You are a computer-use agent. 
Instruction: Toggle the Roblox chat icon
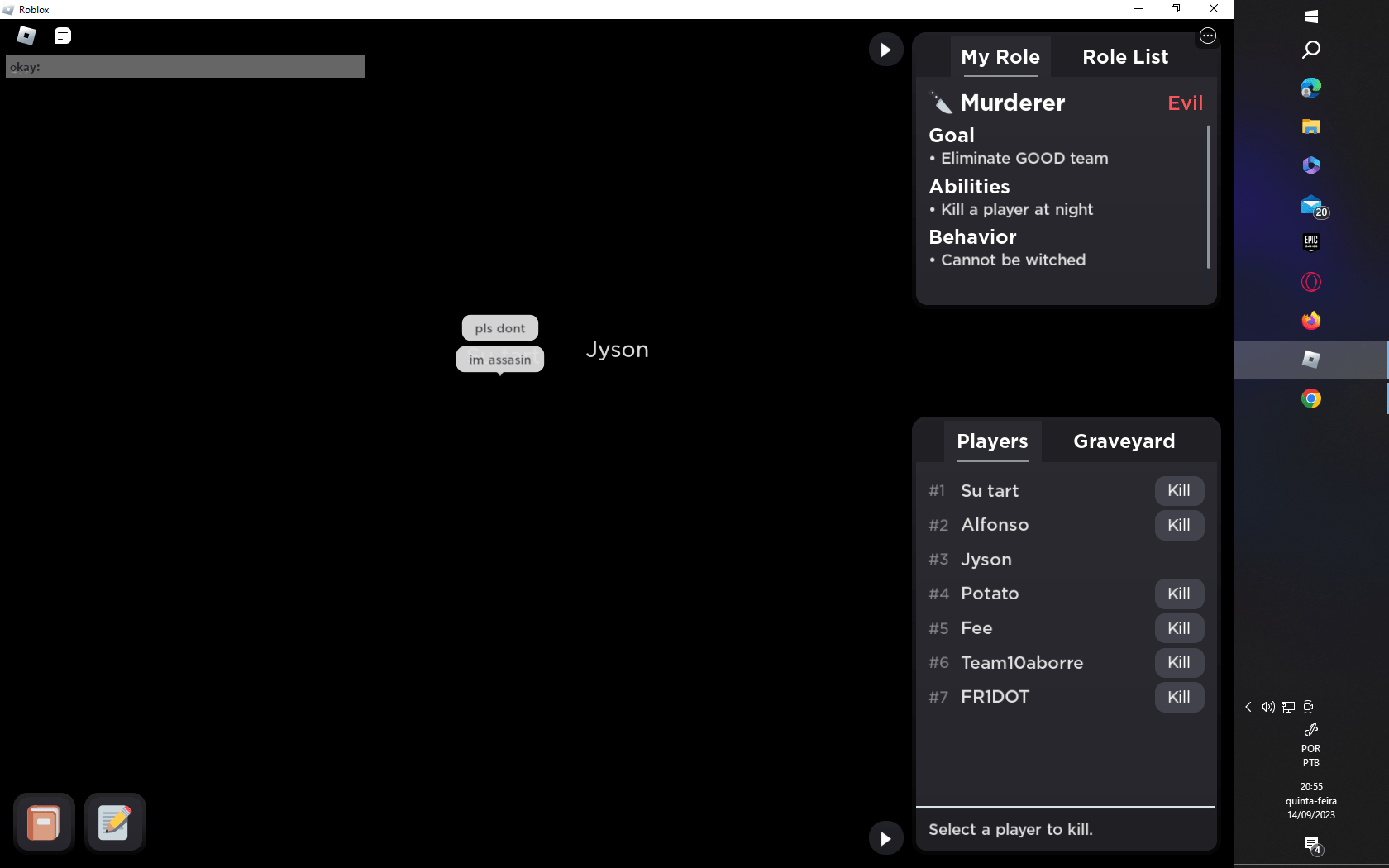tap(63, 36)
